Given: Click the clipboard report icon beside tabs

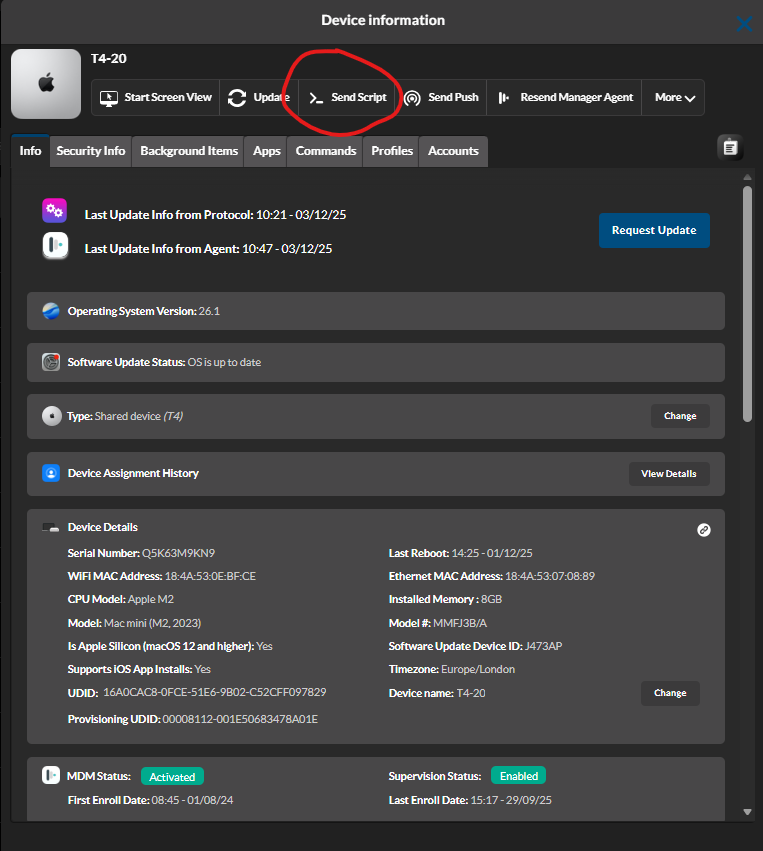Looking at the screenshot, I should (730, 147).
